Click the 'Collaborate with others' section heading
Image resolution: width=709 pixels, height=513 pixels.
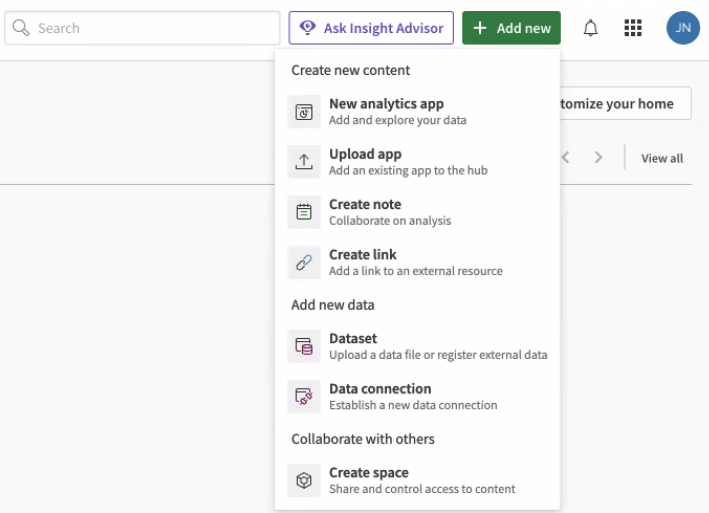[363, 439]
